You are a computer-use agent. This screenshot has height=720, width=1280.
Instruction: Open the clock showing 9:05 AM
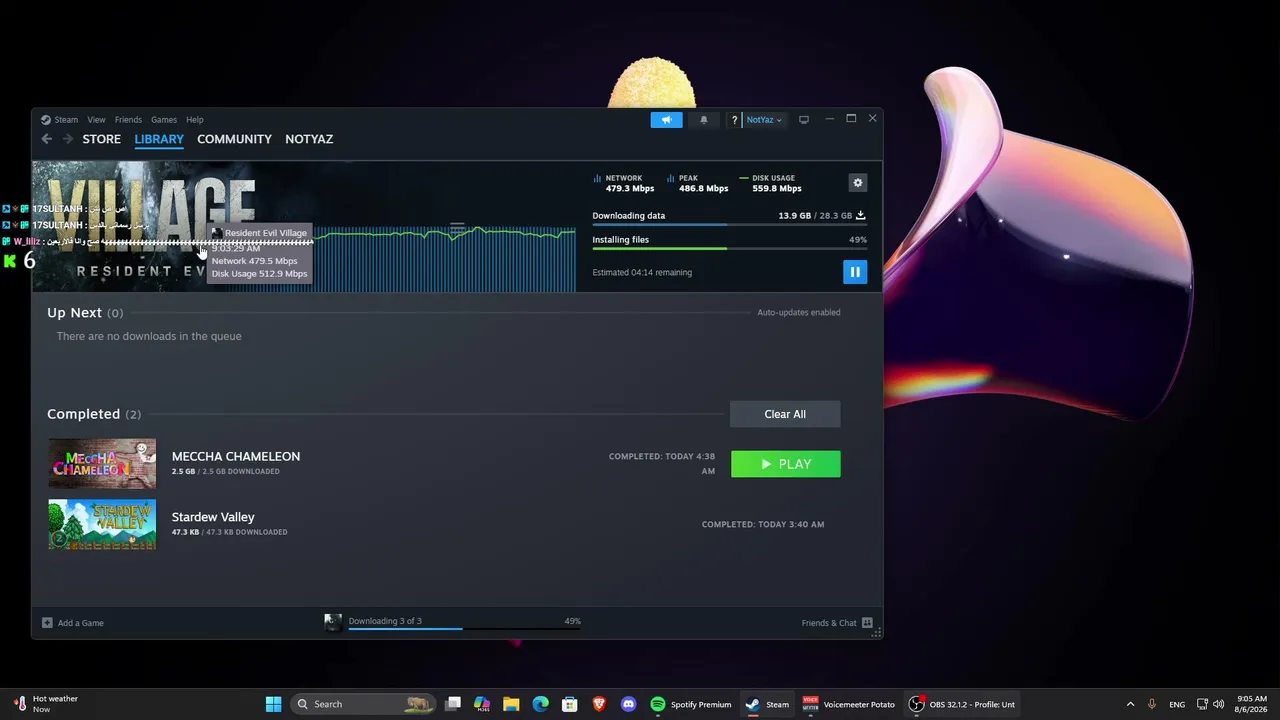coord(1252,704)
